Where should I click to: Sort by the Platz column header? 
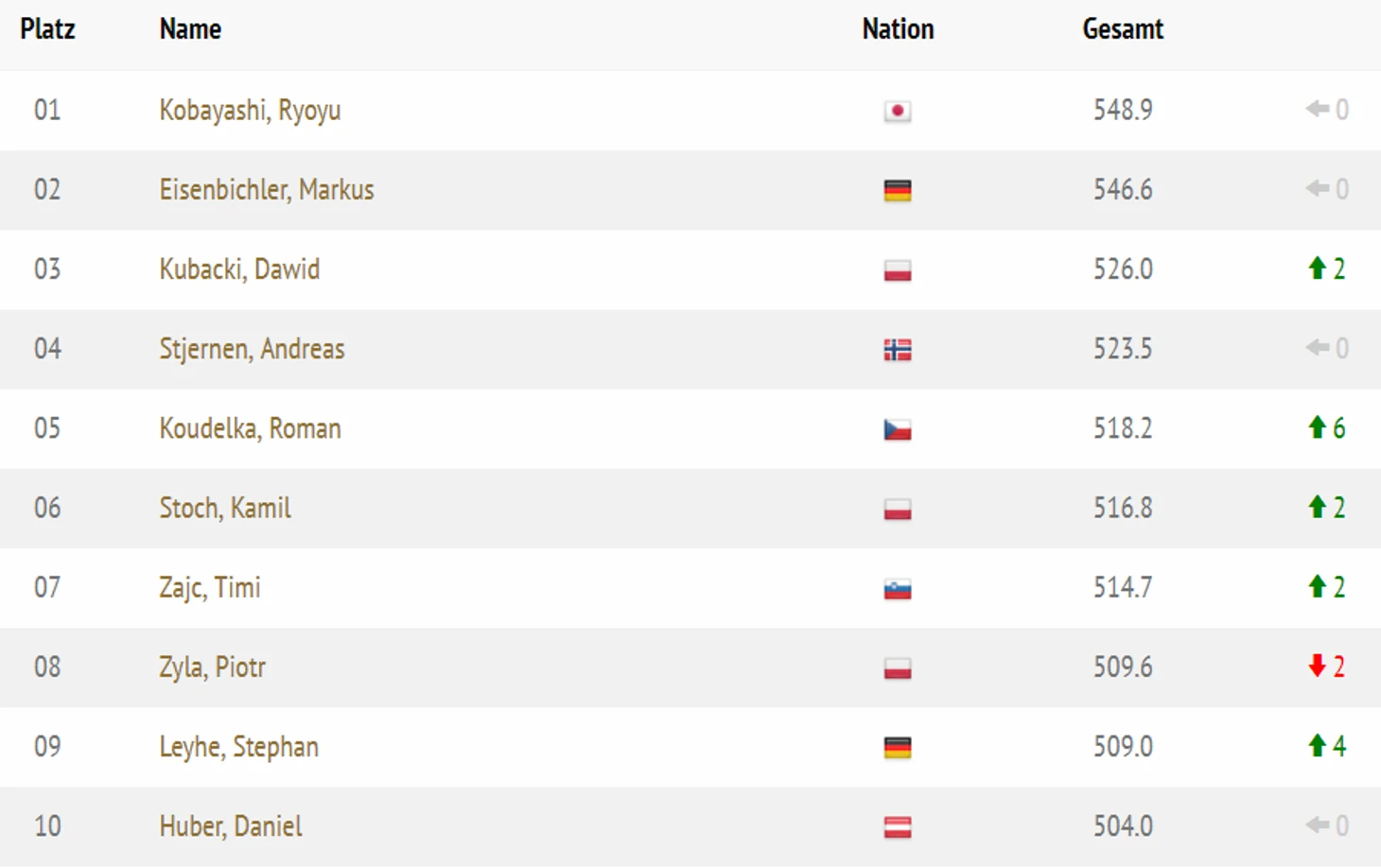(47, 29)
